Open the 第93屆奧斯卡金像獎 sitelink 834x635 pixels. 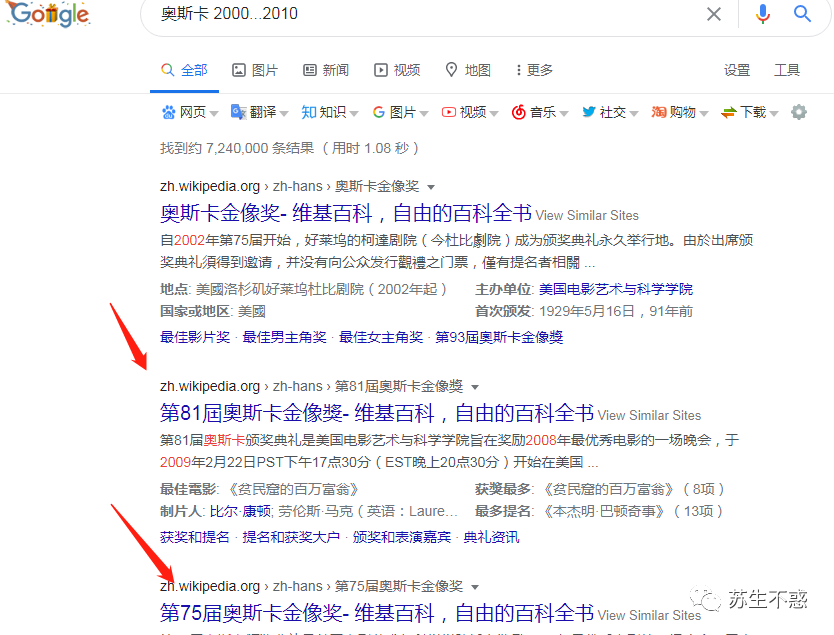coord(499,337)
